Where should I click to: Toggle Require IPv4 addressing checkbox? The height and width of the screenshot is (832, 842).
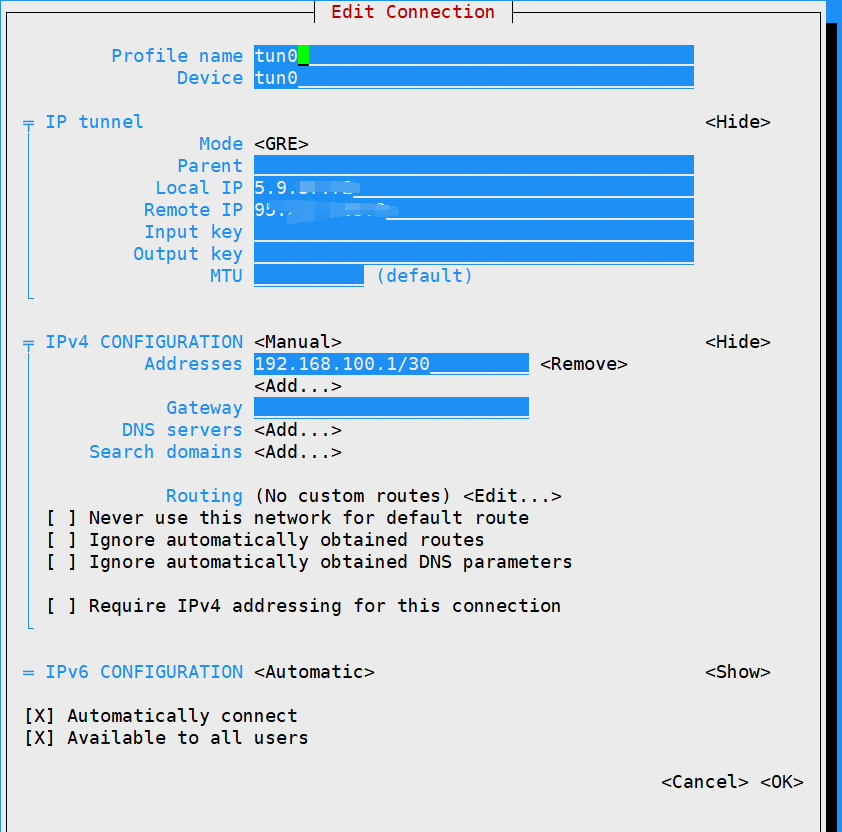(62, 606)
